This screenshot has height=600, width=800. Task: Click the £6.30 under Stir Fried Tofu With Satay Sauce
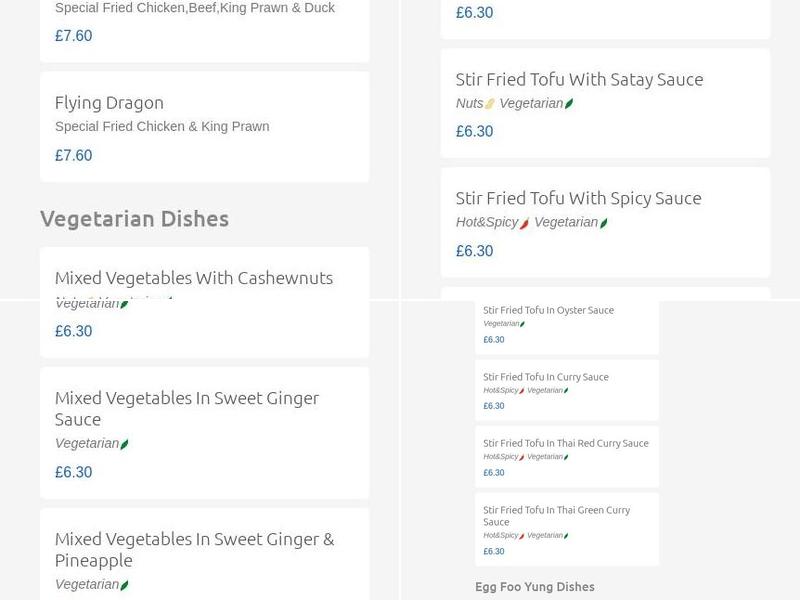click(473, 131)
